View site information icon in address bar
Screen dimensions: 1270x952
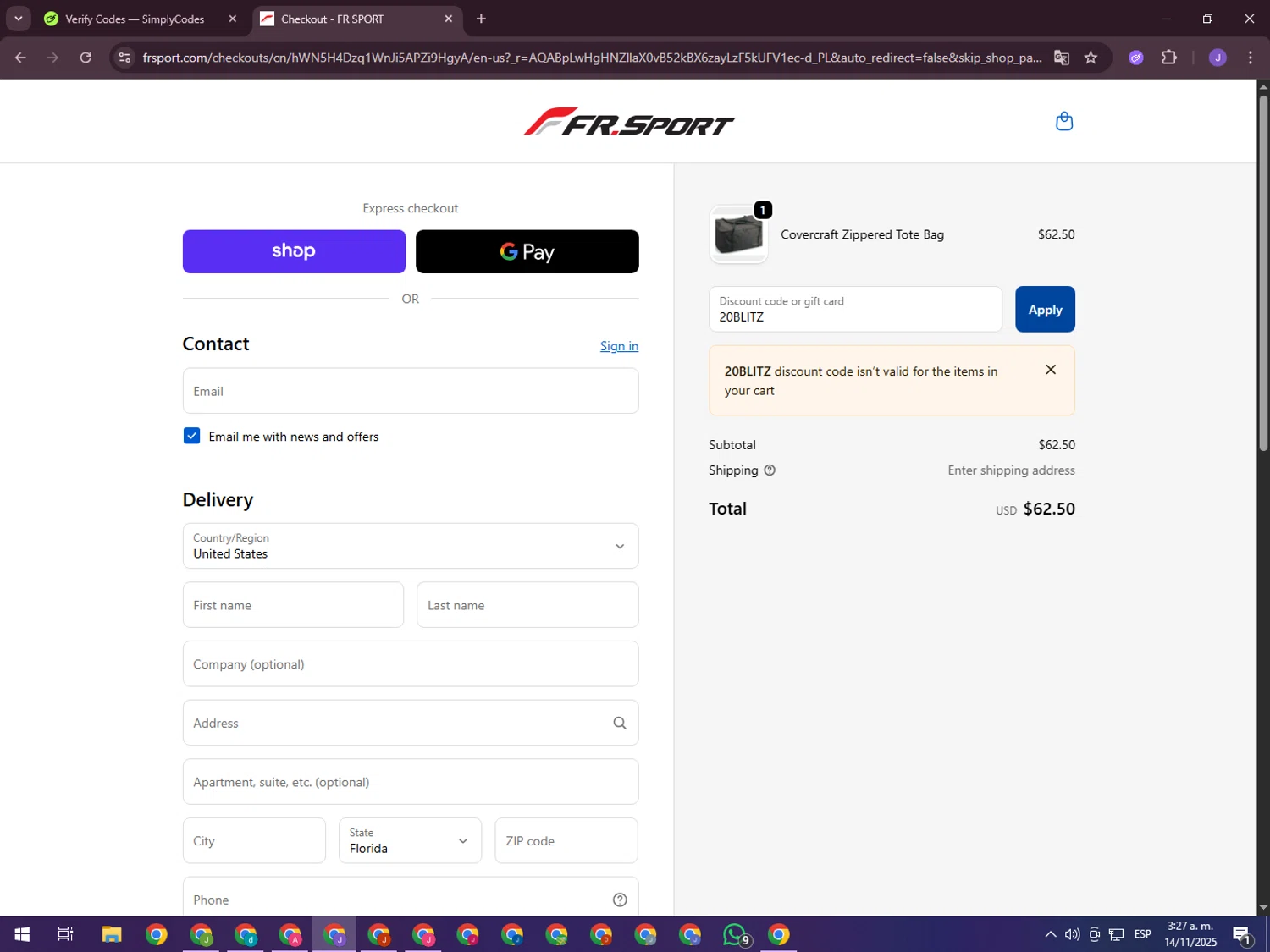click(124, 58)
